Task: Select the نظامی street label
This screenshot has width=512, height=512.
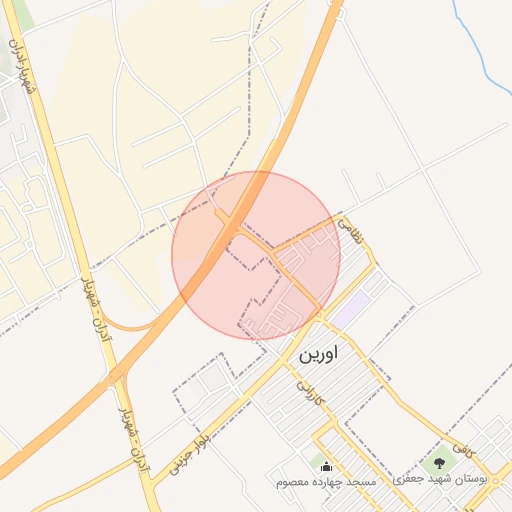Action: point(350,232)
